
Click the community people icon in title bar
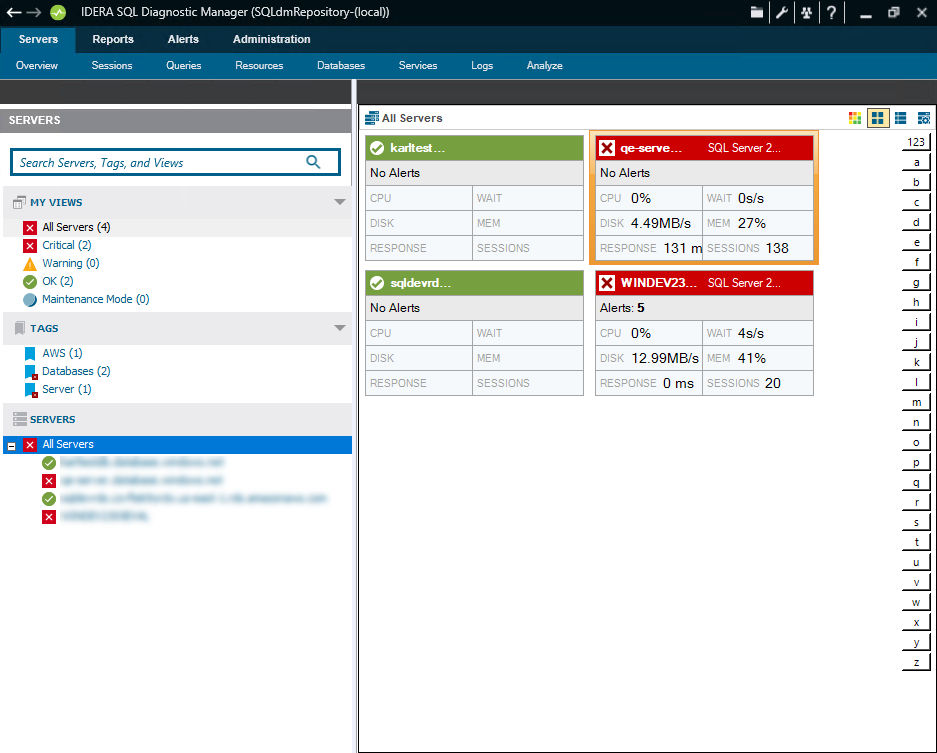[x=807, y=13]
